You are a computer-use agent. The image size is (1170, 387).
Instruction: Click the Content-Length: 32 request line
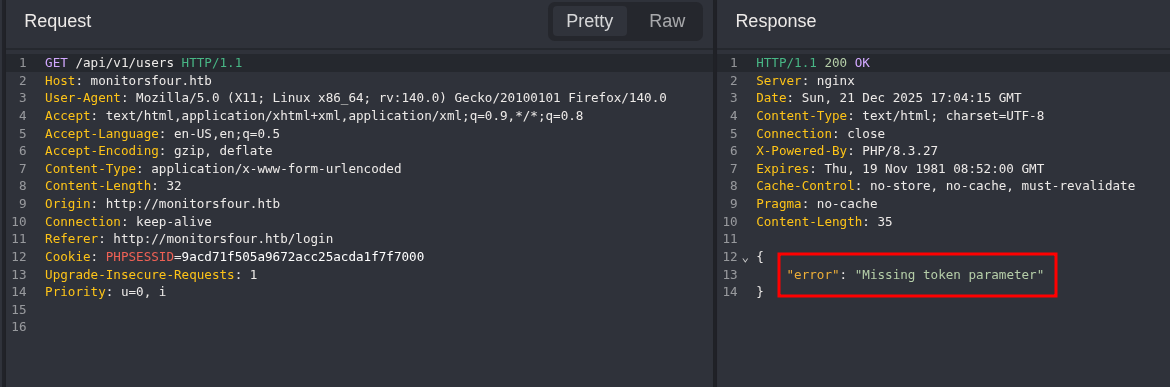113,186
